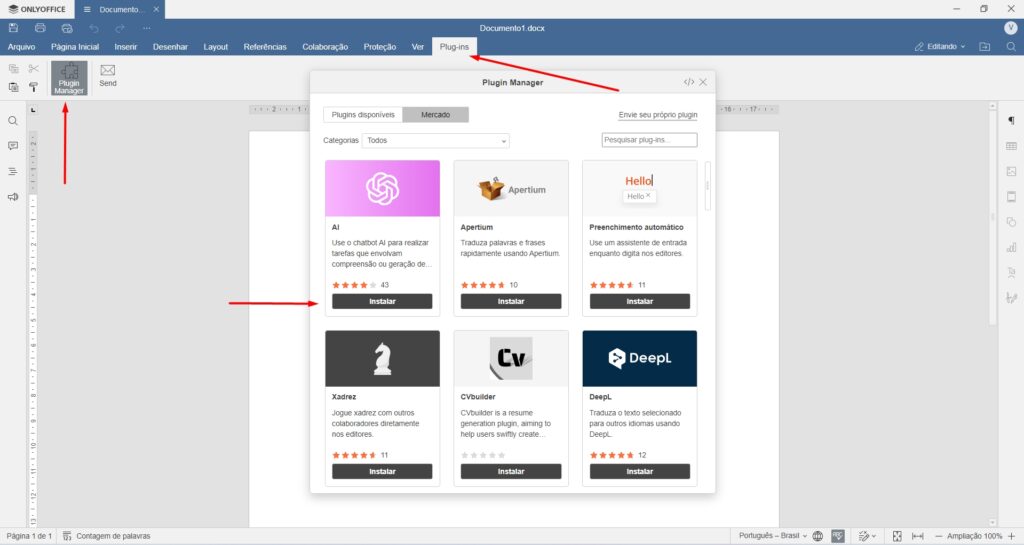Install the AI plugin
Screen dimensions: 1024x545
click(x=382, y=302)
